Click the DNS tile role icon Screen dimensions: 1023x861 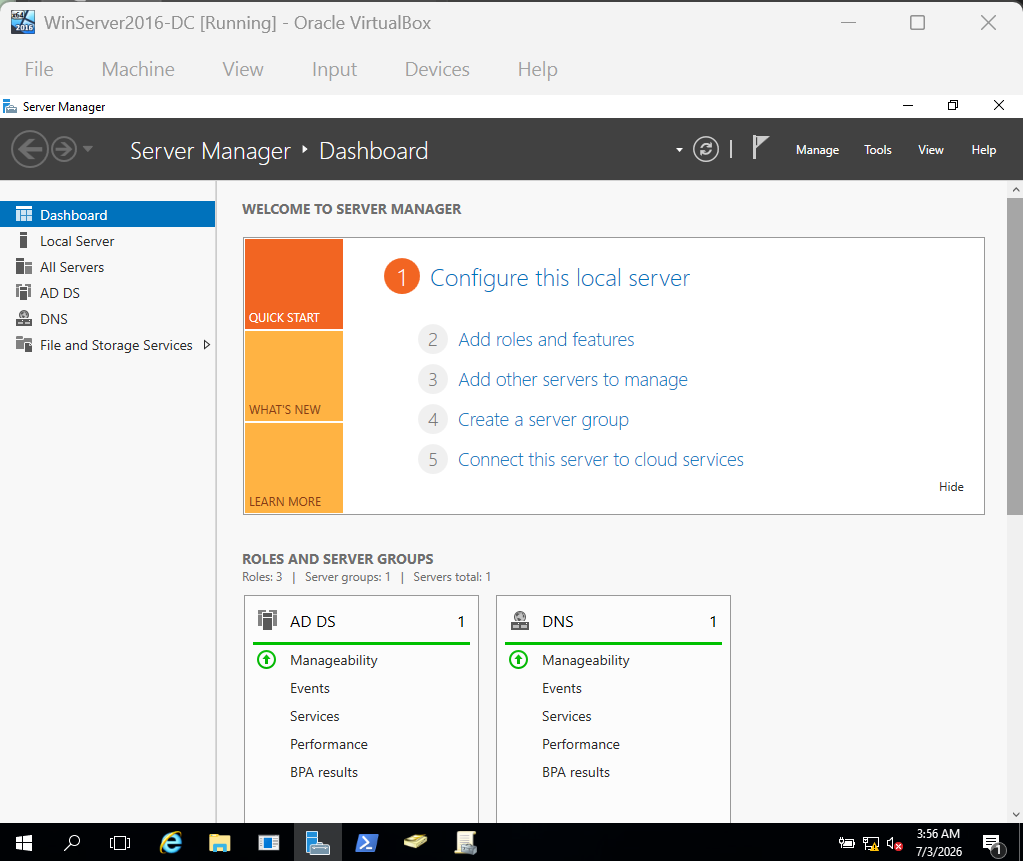coord(520,620)
